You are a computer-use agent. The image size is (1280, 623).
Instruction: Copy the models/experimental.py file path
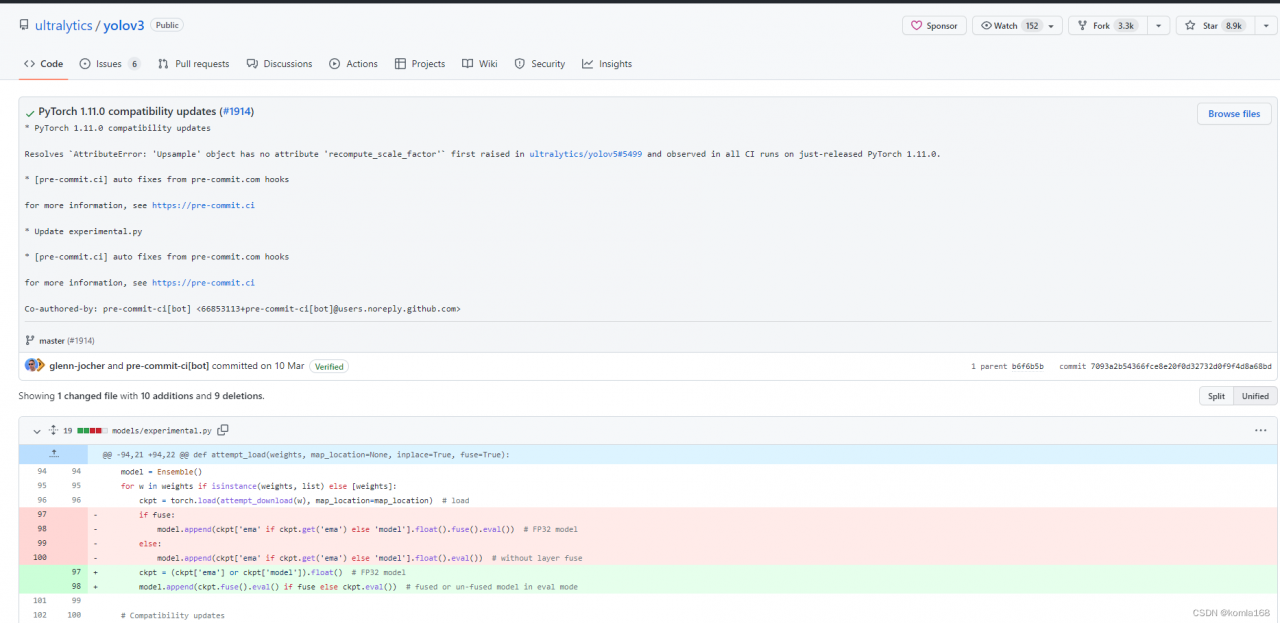pos(223,430)
